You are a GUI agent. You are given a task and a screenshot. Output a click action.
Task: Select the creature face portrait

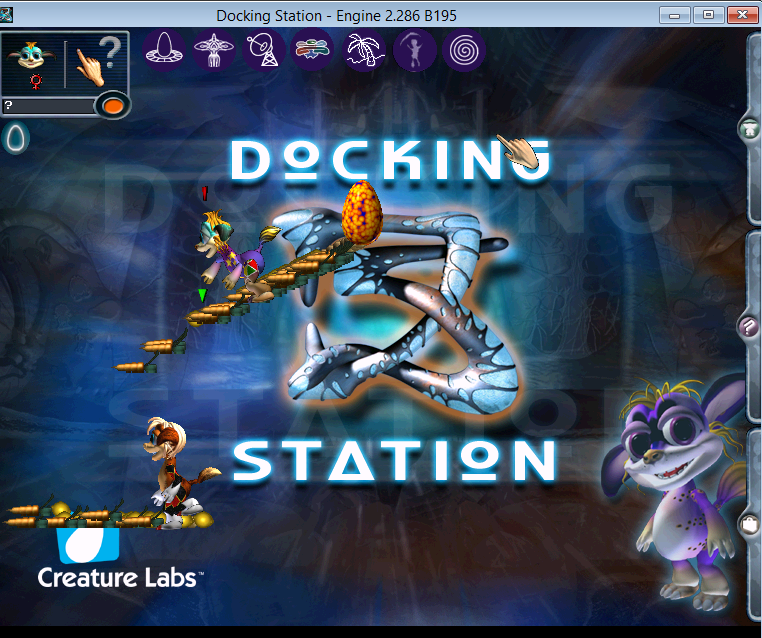[x=31, y=62]
